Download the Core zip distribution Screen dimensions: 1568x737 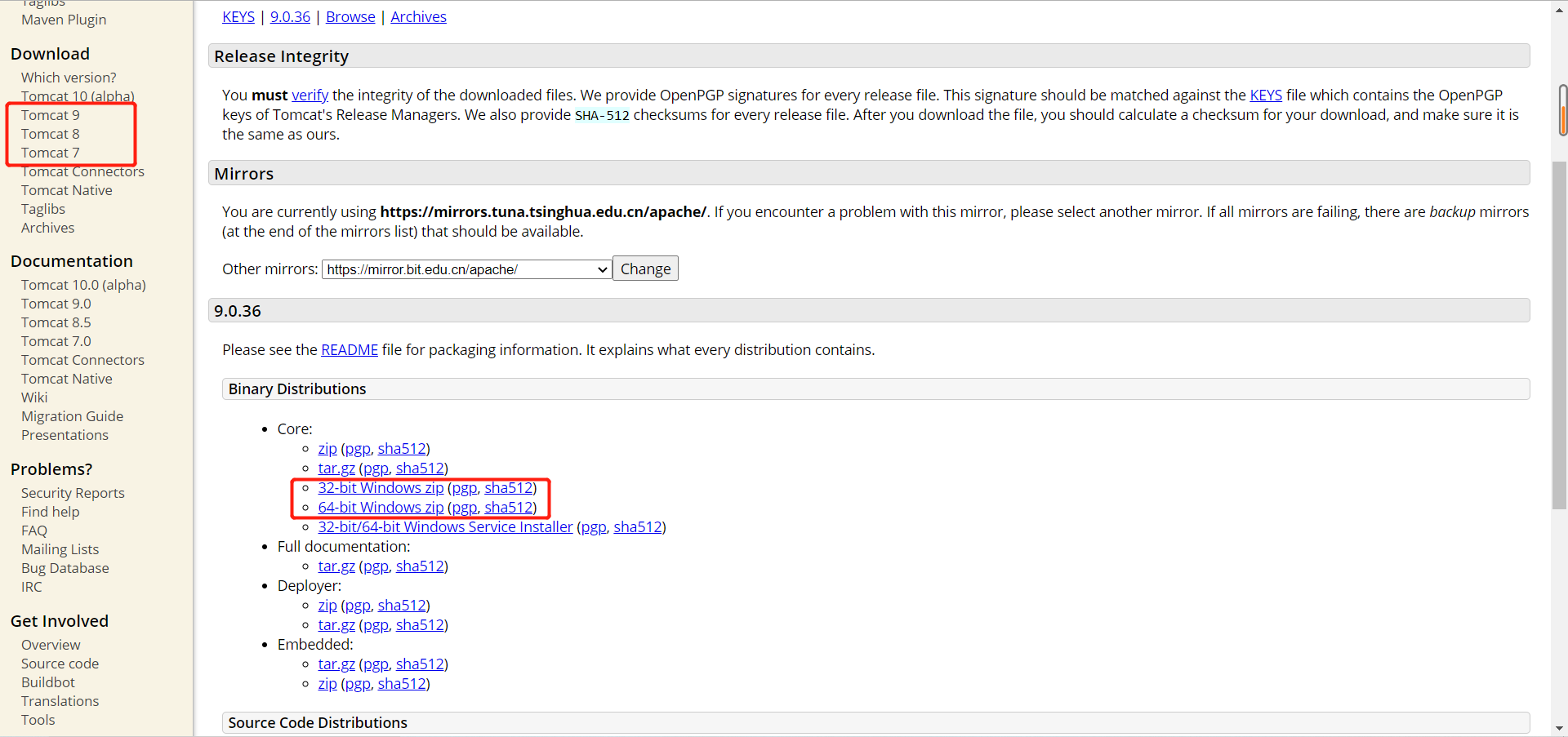pyautogui.click(x=327, y=449)
